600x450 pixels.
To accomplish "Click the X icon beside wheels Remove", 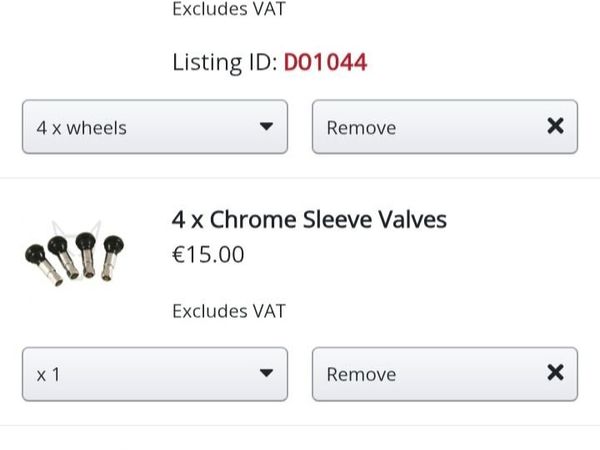I will click(x=555, y=126).
